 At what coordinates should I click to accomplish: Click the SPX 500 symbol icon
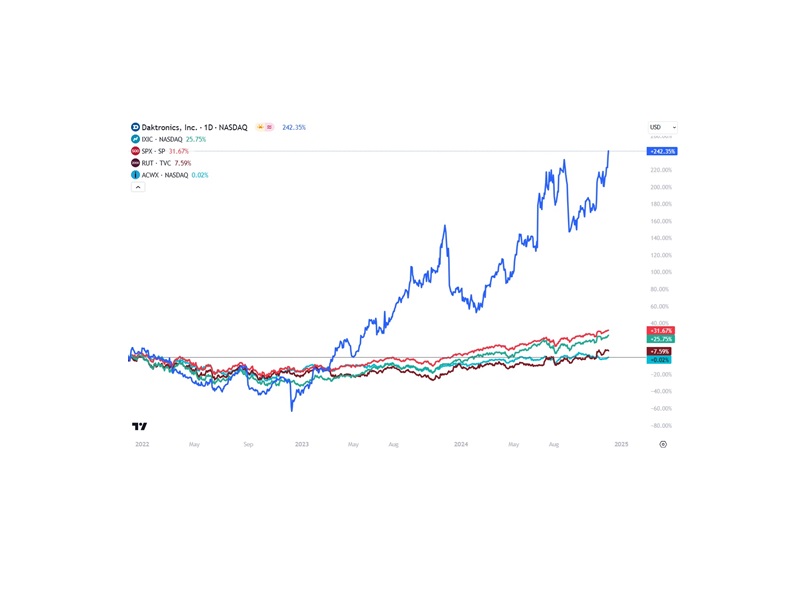tap(135, 151)
